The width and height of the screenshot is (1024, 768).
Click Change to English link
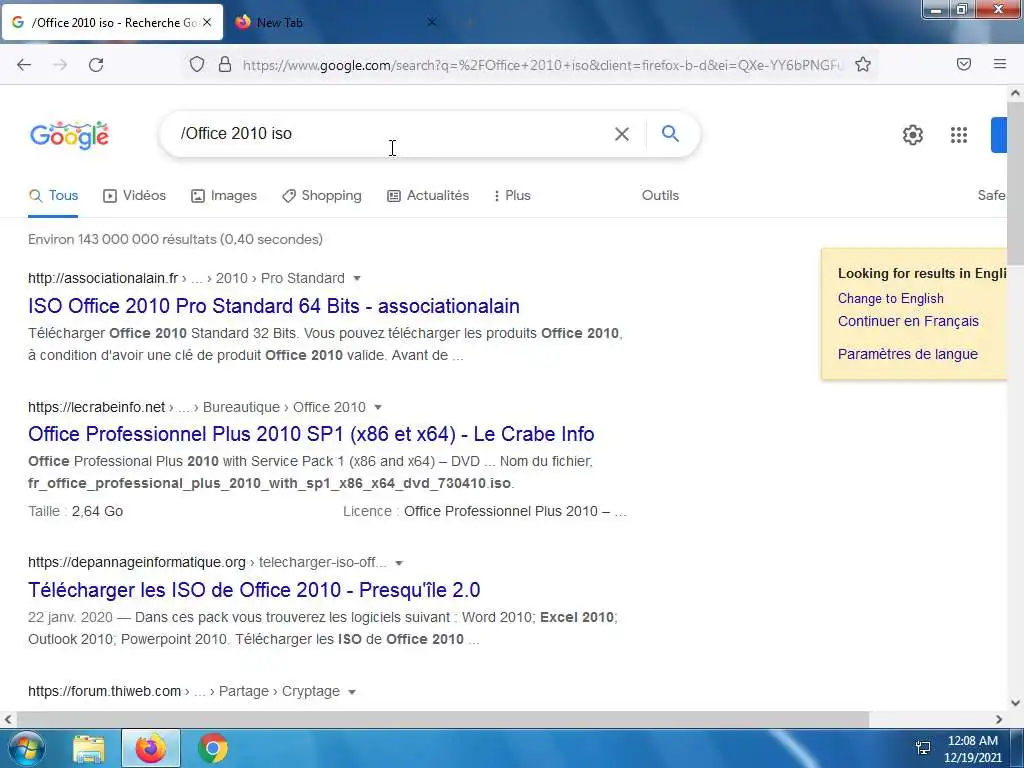click(890, 298)
